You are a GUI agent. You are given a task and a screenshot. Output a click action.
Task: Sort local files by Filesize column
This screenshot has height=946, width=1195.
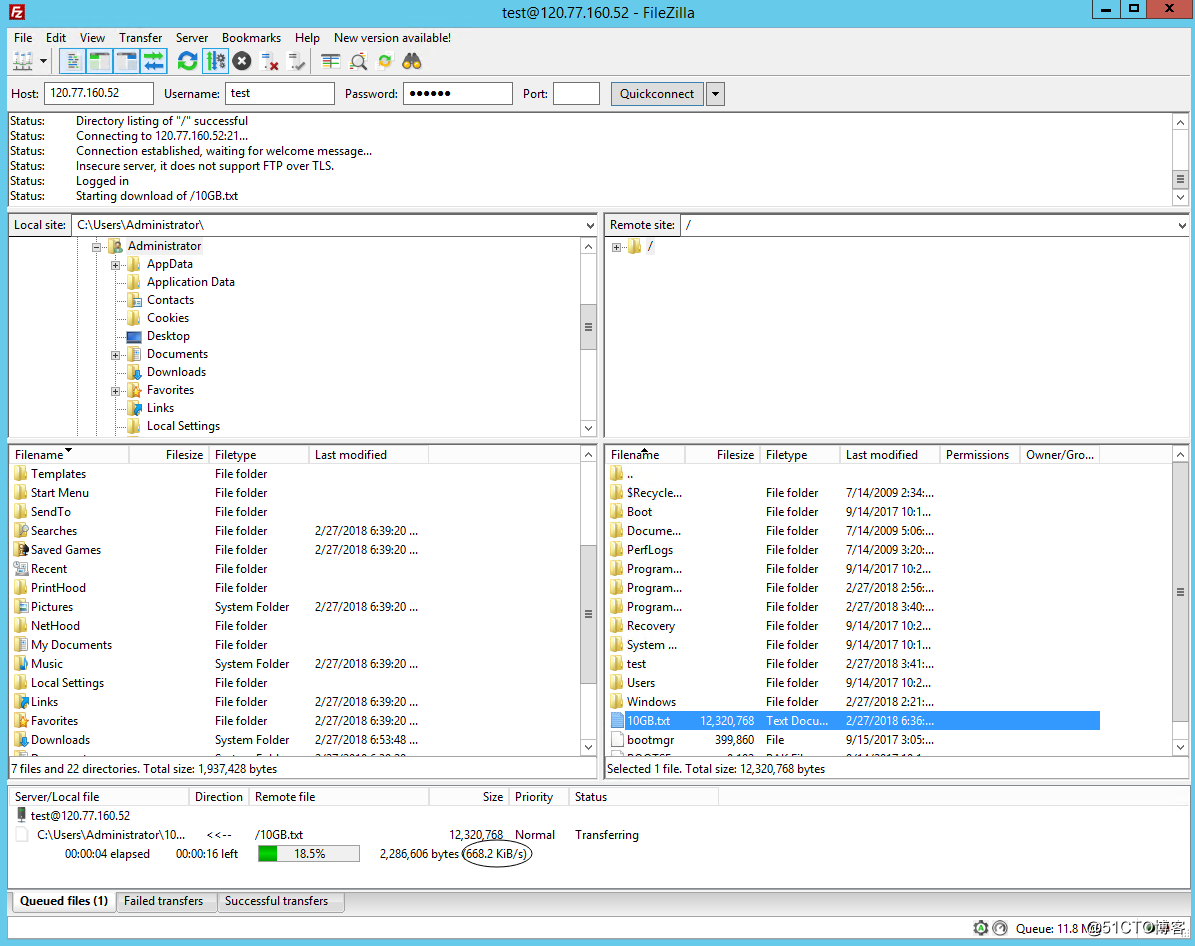168,454
